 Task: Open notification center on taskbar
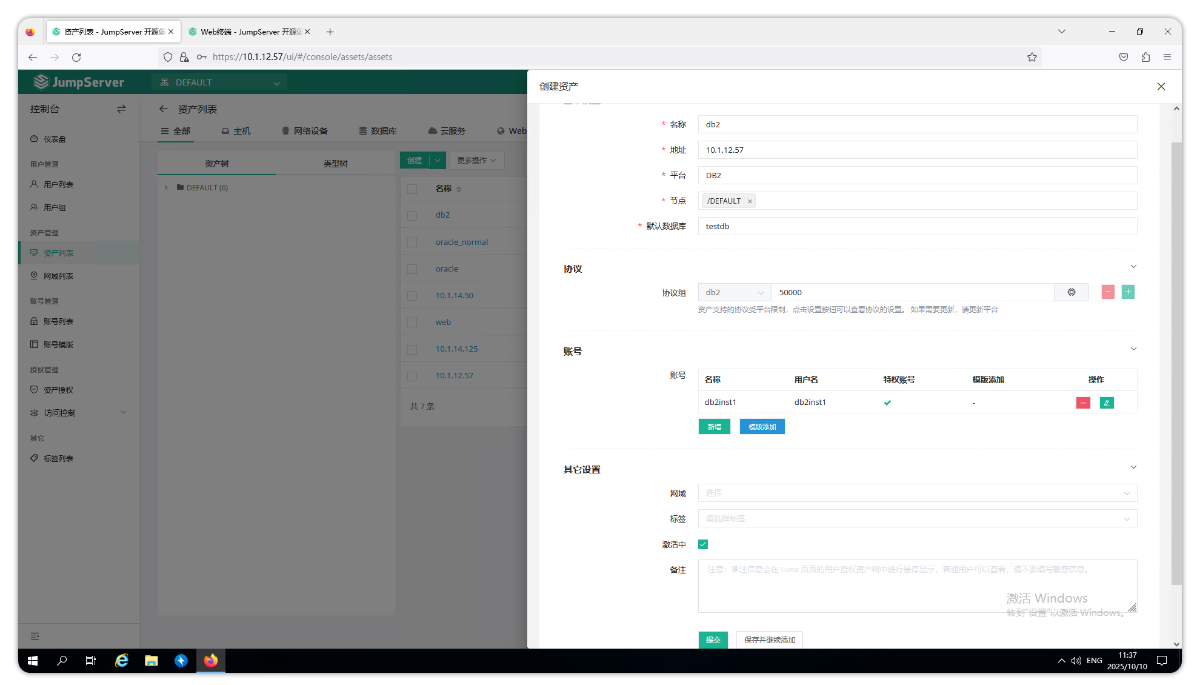(x=1162, y=661)
